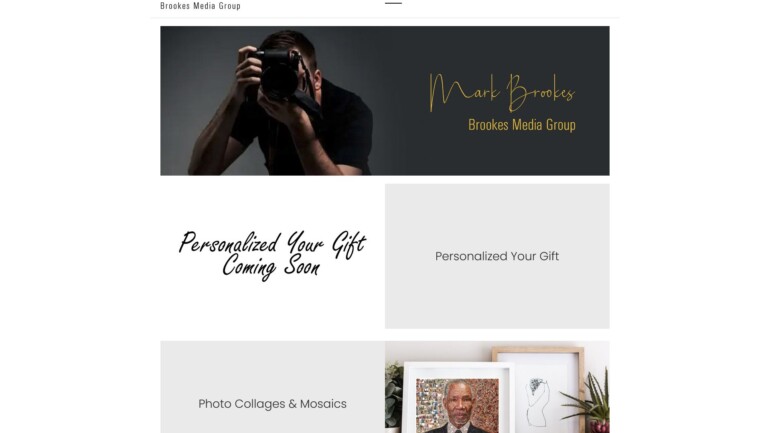Screen dimensions: 770x433
Task: Open the menu line icon at top
Action: [x=393, y=3]
